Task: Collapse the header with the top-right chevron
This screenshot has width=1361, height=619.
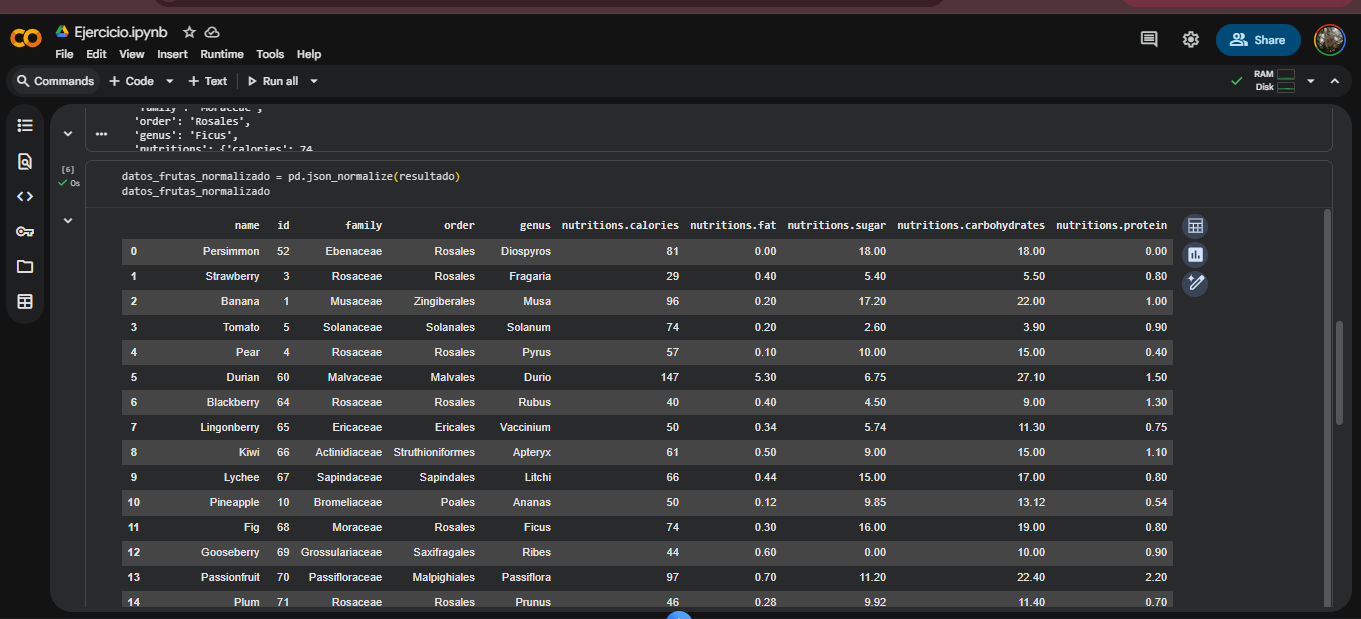Action: pos(1334,81)
